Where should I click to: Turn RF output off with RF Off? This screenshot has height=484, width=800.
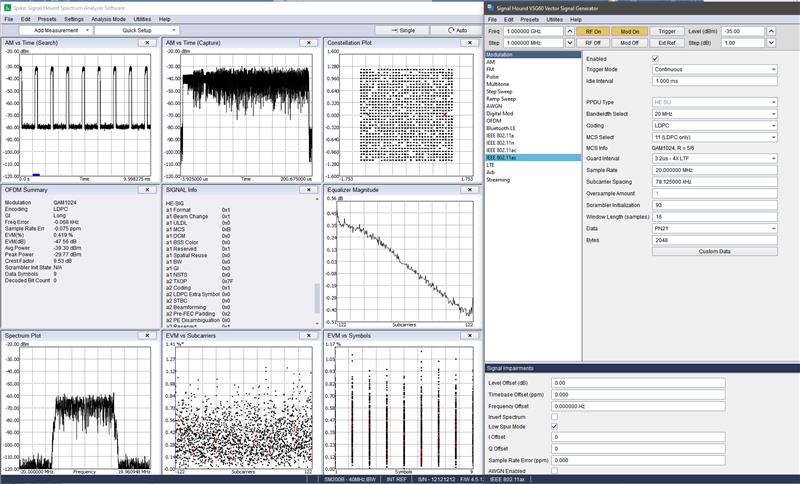[x=593, y=43]
